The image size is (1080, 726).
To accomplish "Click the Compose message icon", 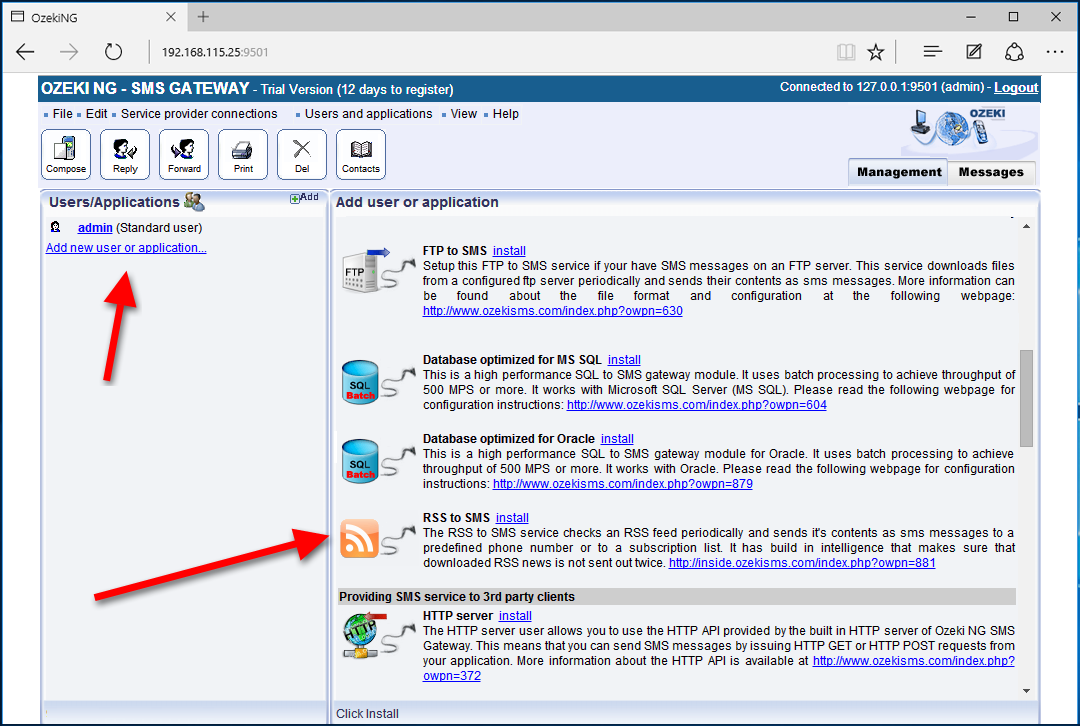I will click(x=66, y=154).
